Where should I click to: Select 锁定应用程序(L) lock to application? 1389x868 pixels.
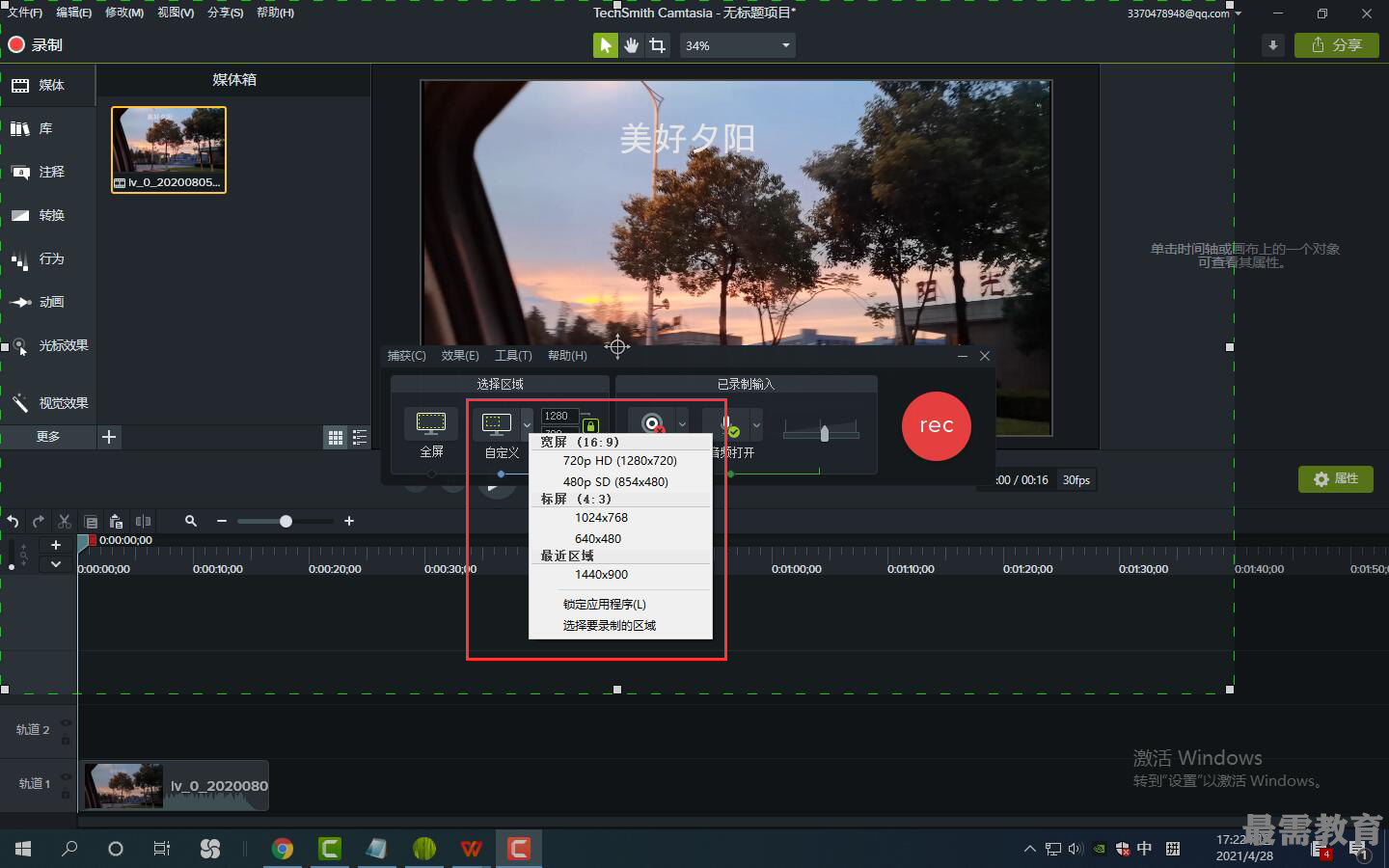click(620, 605)
